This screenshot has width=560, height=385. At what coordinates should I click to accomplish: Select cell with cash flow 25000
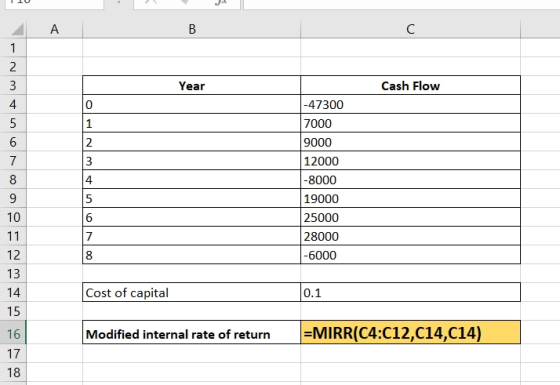[410, 217]
